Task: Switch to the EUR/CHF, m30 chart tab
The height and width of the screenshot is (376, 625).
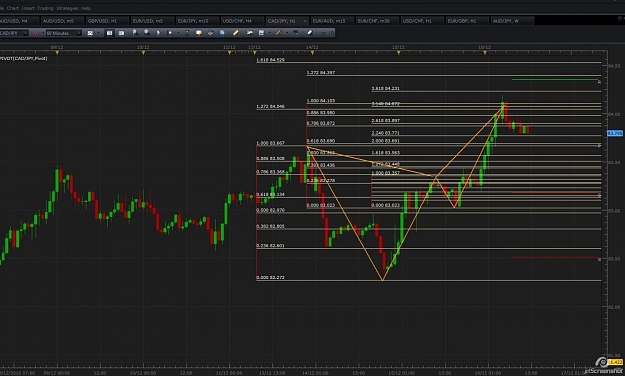Action: coord(377,21)
